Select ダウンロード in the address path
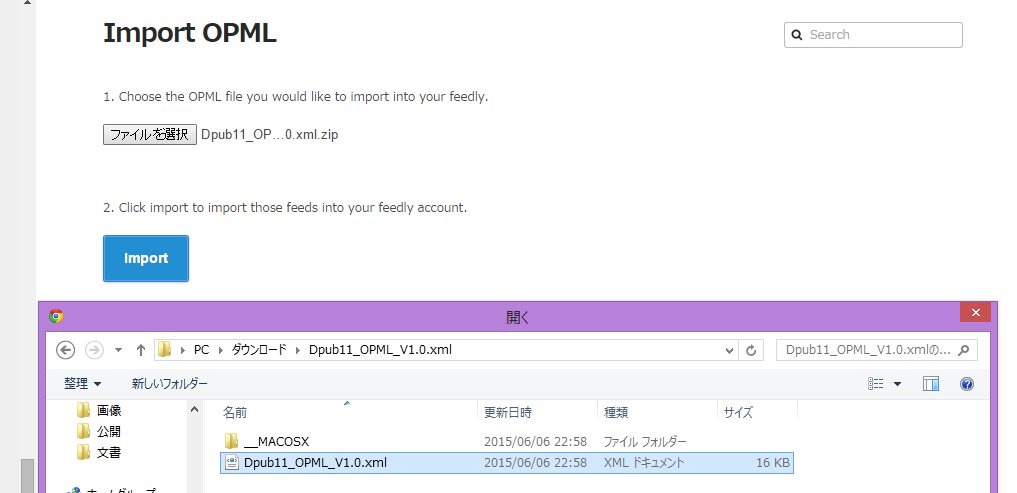This screenshot has height=493, width=1017. point(259,350)
